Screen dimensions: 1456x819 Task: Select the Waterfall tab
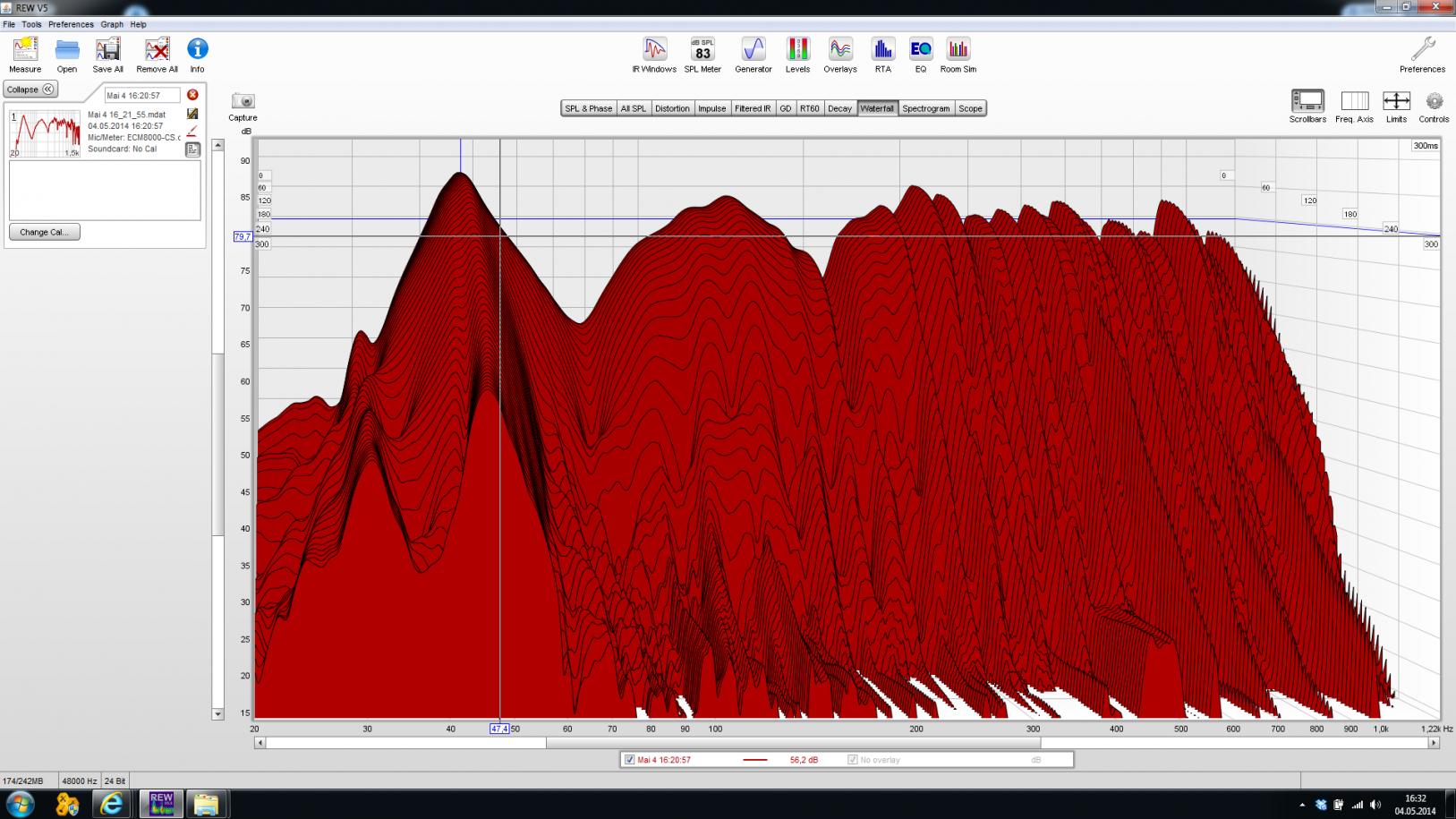point(877,108)
